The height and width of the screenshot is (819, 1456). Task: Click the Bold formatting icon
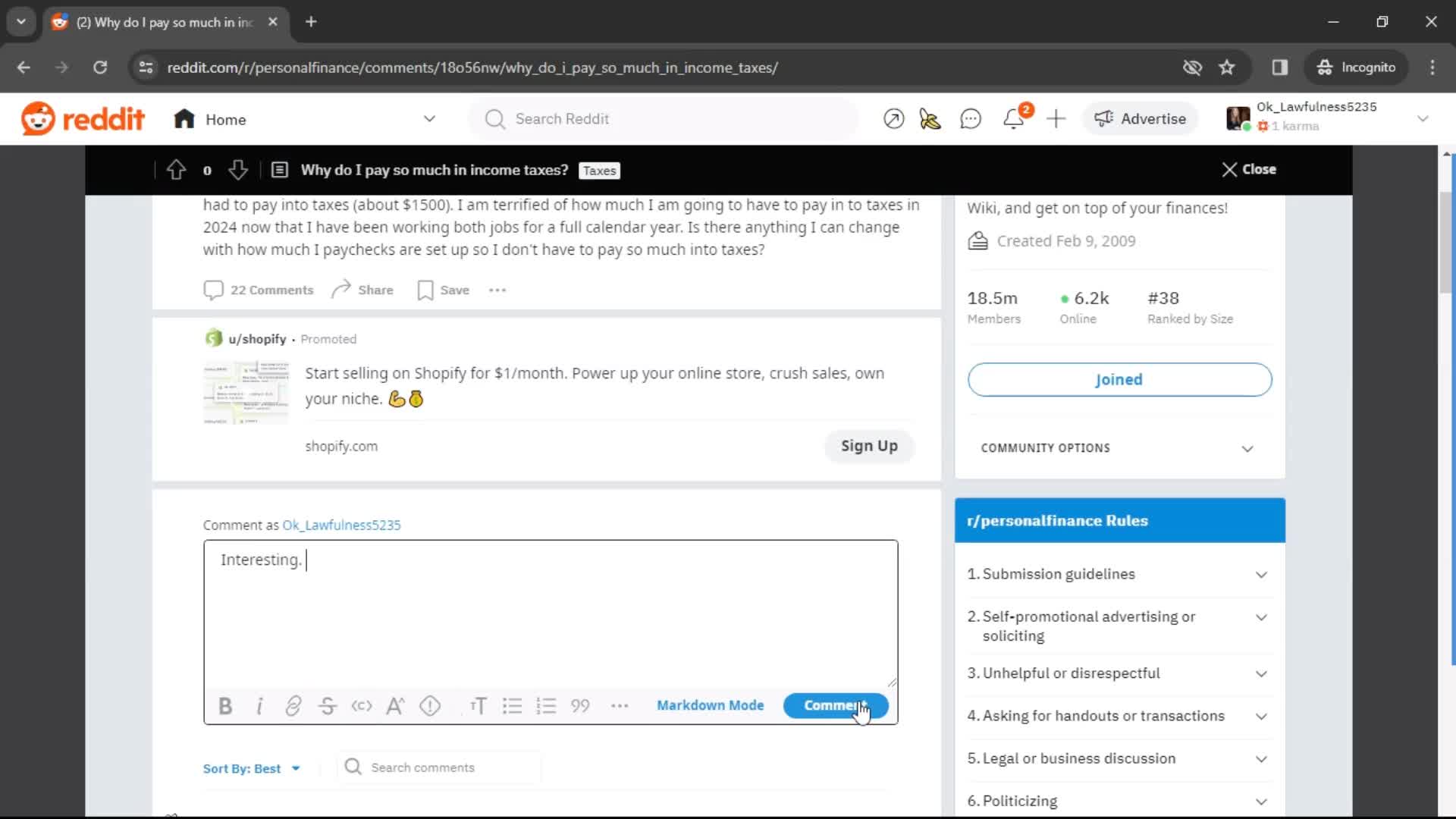pos(225,705)
